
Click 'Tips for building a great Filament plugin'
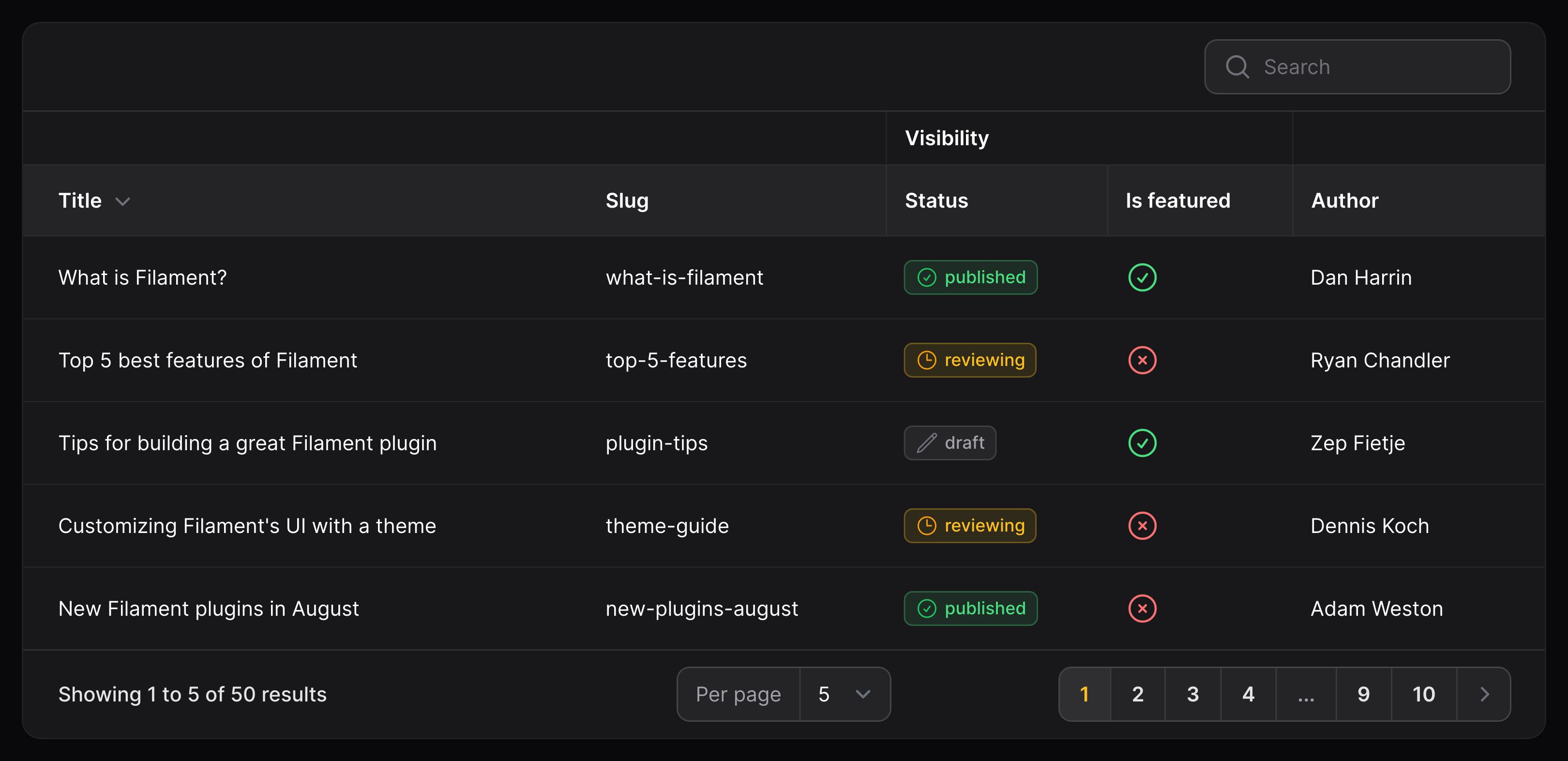coord(248,443)
